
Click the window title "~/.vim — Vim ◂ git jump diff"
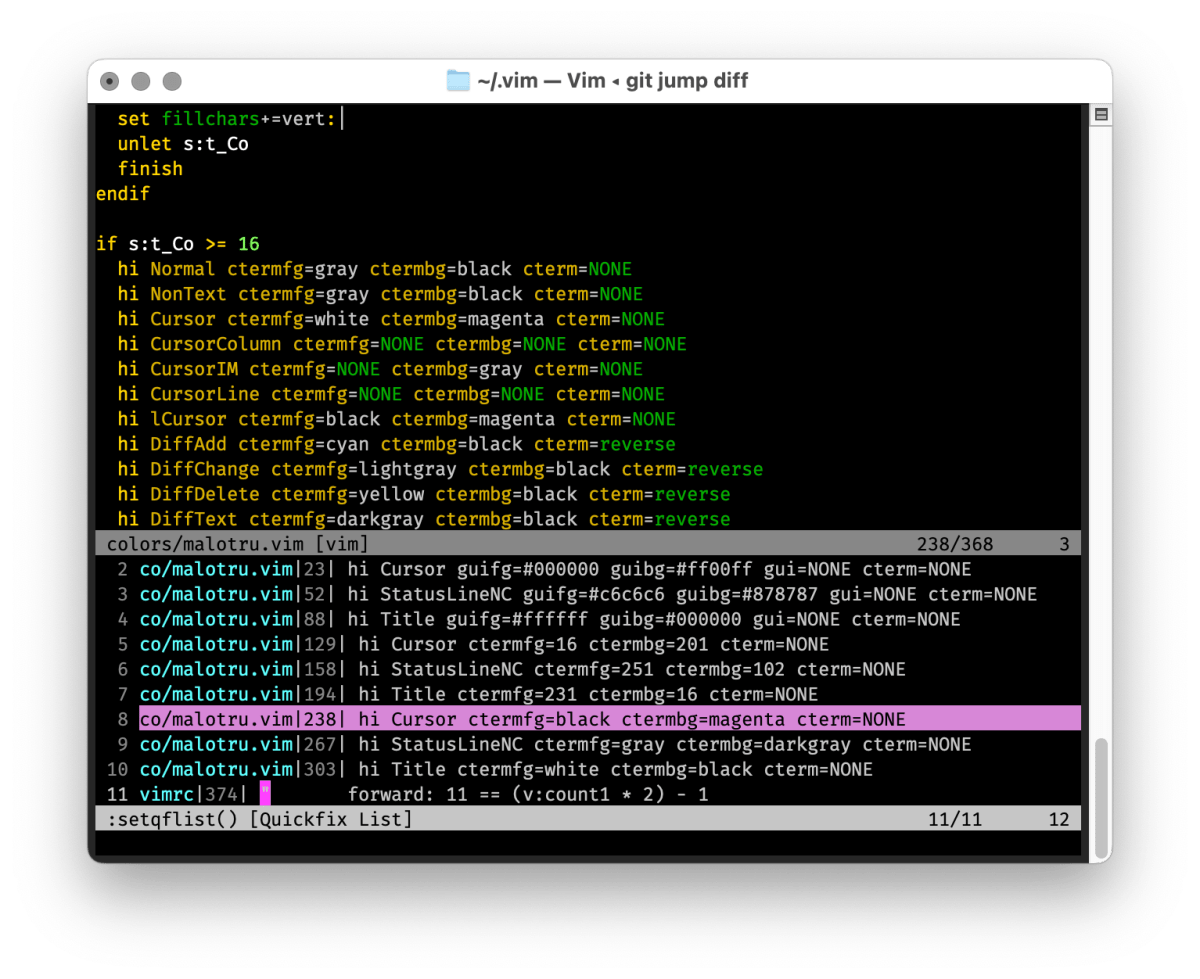pyautogui.click(x=612, y=81)
